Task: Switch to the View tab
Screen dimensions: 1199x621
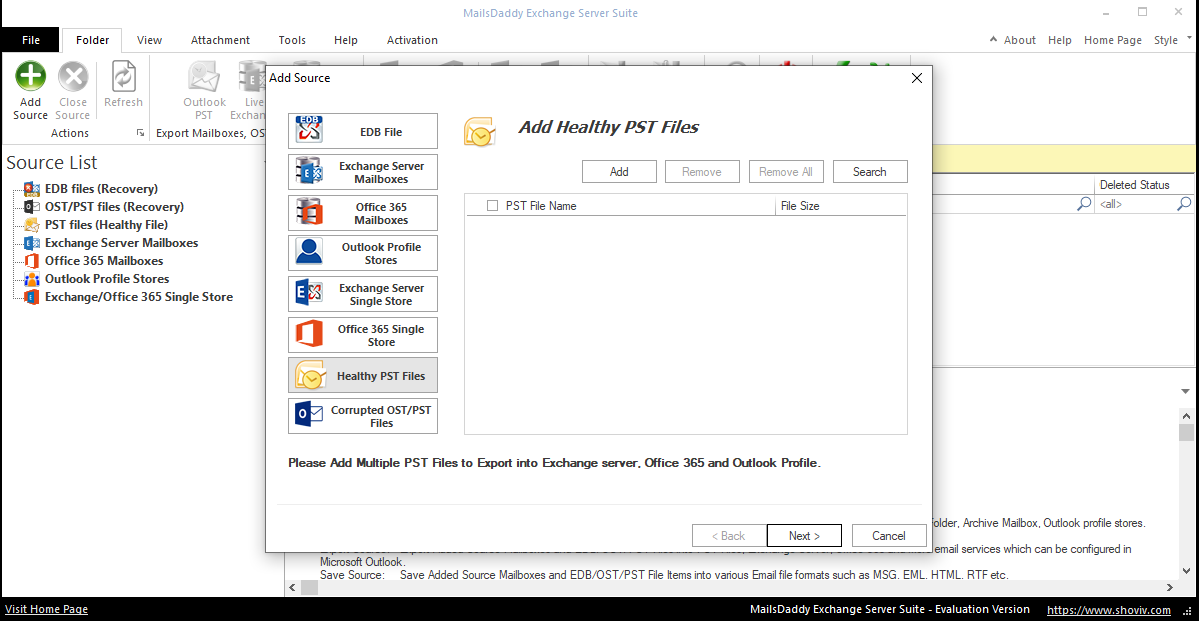Action: tap(149, 40)
